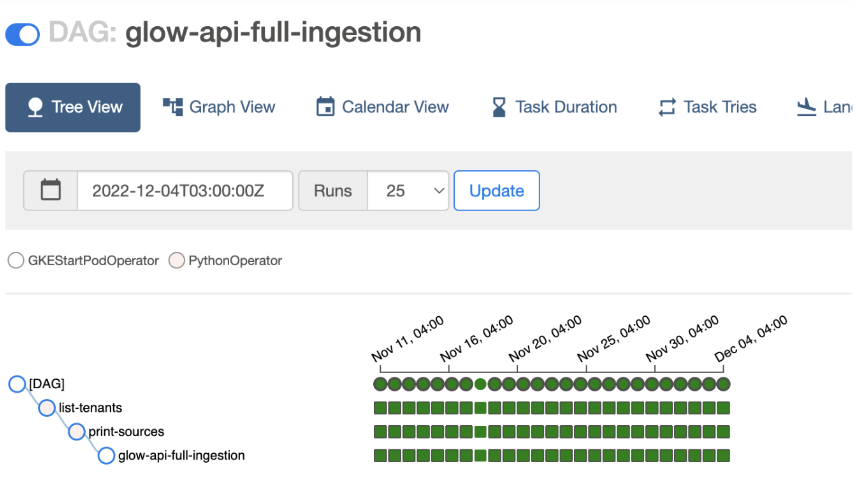Viewport: 856px width, 500px height.
Task: Open the Calendar View tab
Action: point(382,107)
